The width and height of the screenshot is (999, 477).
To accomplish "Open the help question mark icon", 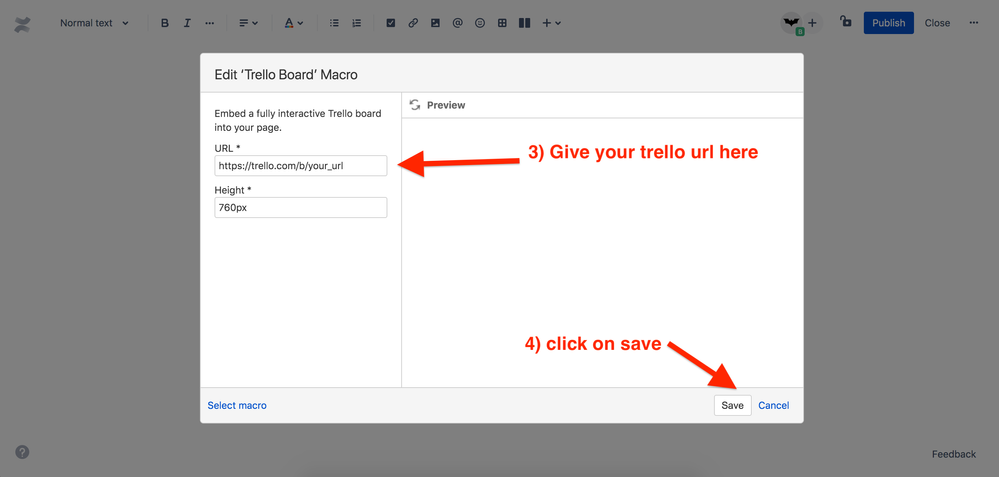I will (x=22, y=453).
